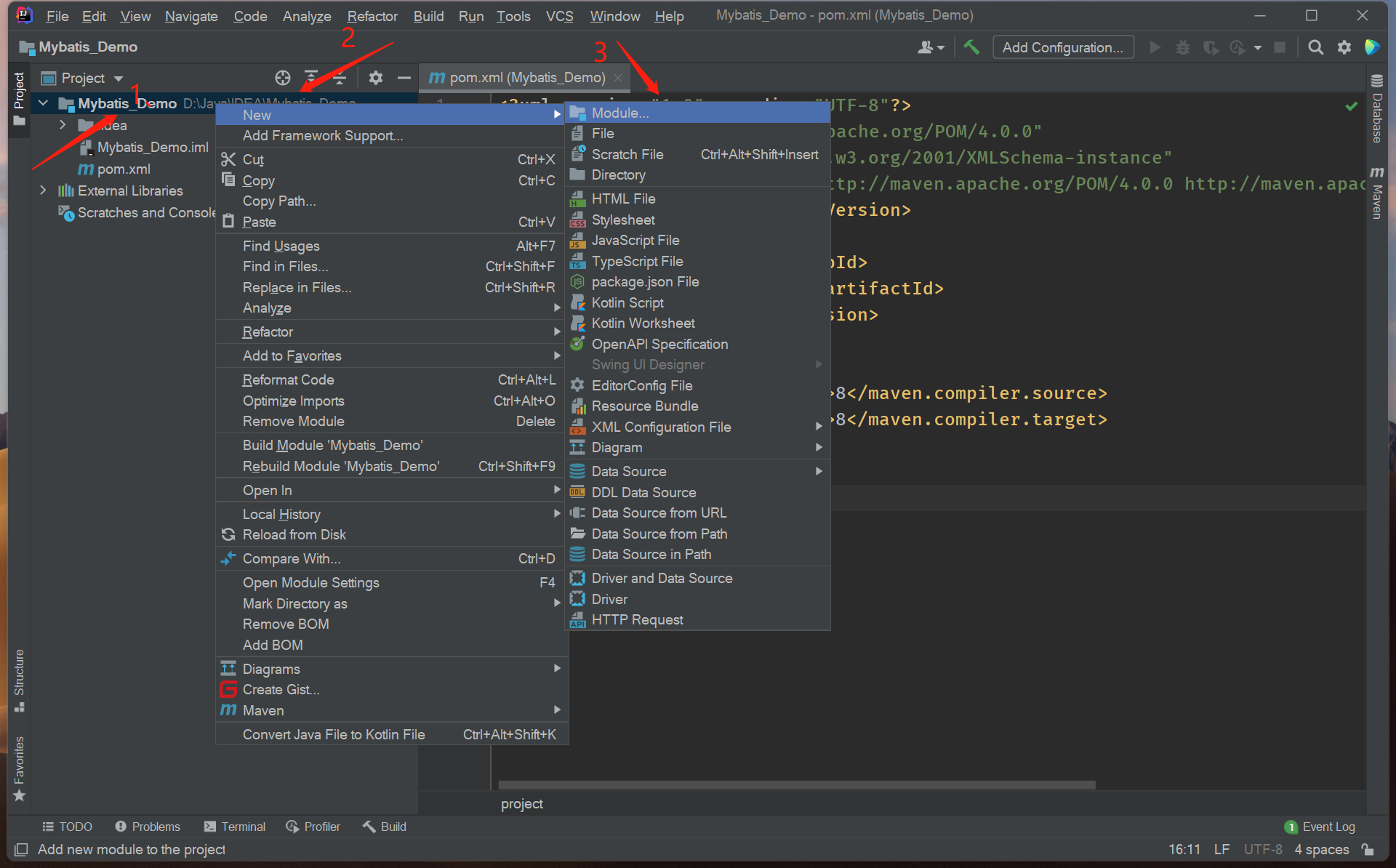Image resolution: width=1396 pixels, height=868 pixels.
Task: Click the Select Opened File target icon
Action: click(283, 78)
